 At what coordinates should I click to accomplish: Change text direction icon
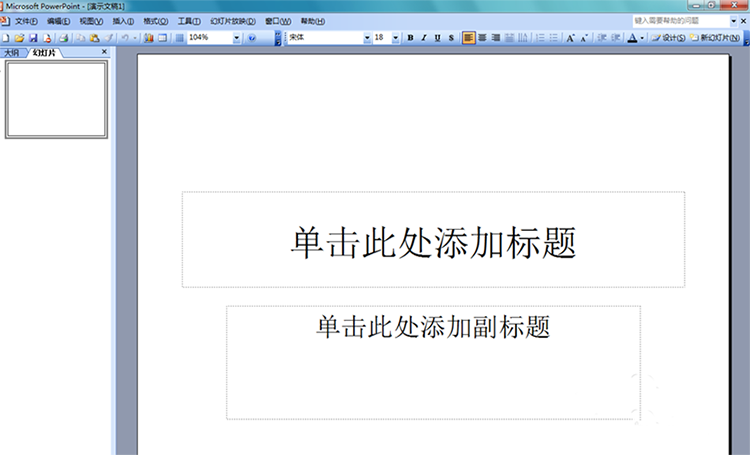click(x=523, y=38)
